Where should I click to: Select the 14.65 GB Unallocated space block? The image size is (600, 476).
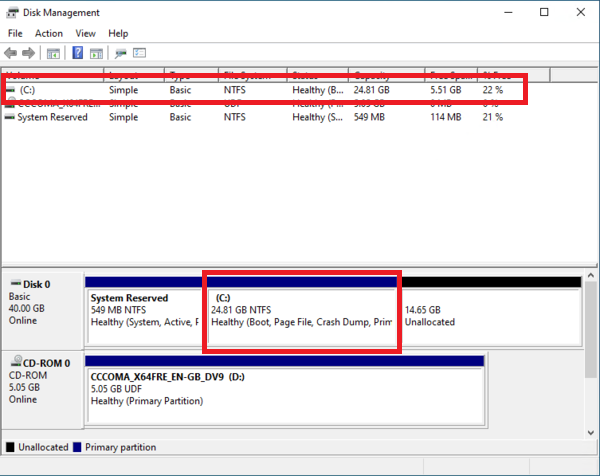pyautogui.click(x=488, y=315)
